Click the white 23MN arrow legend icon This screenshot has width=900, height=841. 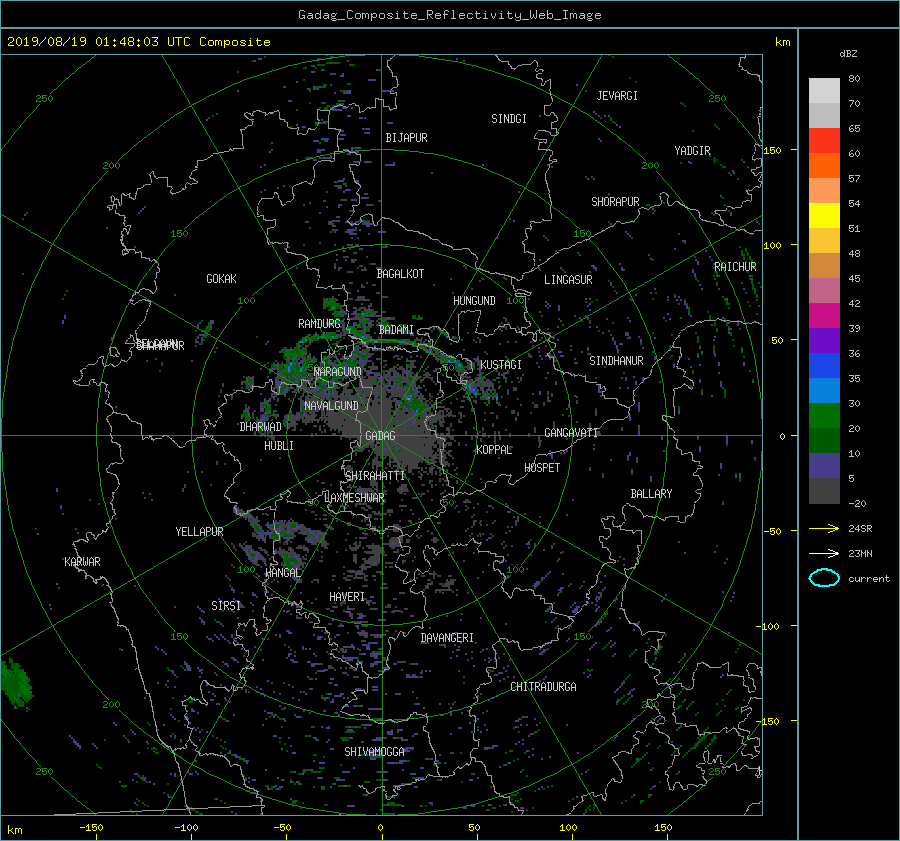click(x=824, y=553)
